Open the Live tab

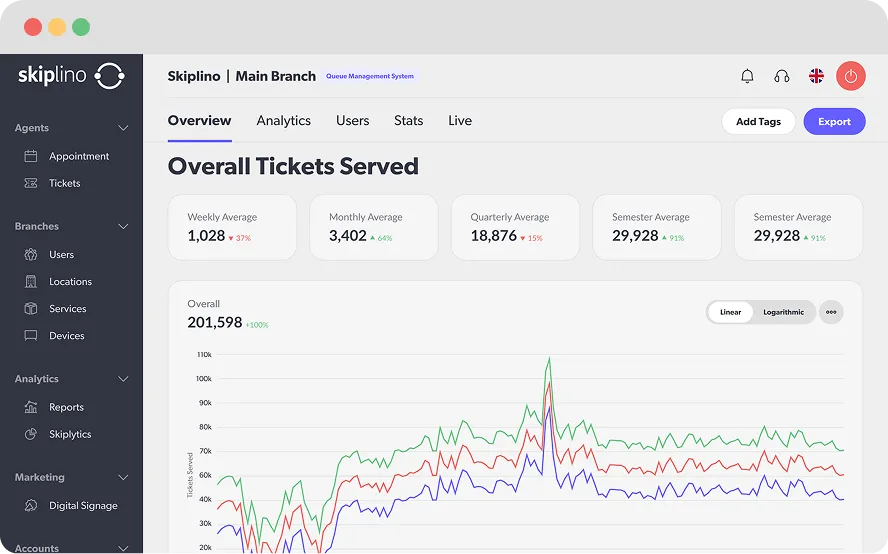pos(460,121)
